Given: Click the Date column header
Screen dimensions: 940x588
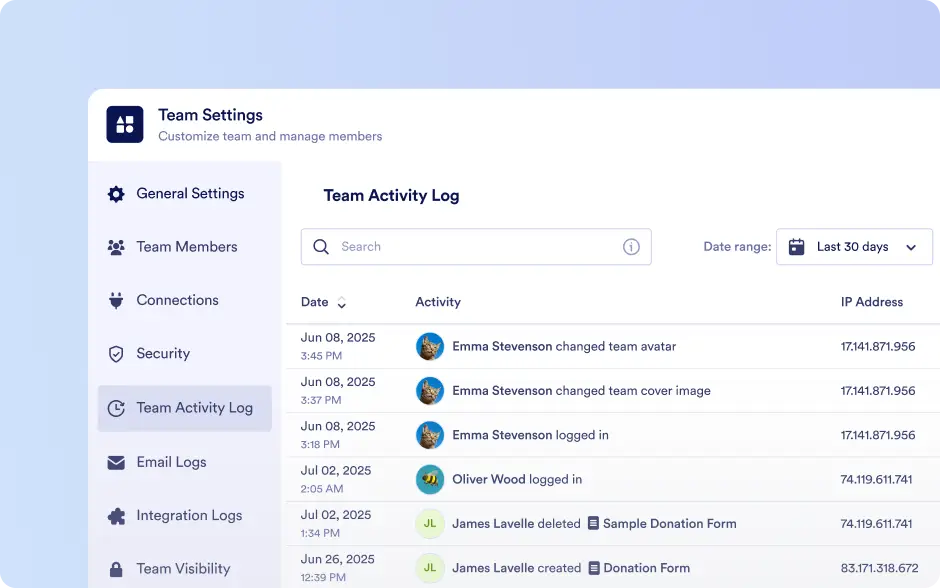Looking at the screenshot, I should 315,302.
